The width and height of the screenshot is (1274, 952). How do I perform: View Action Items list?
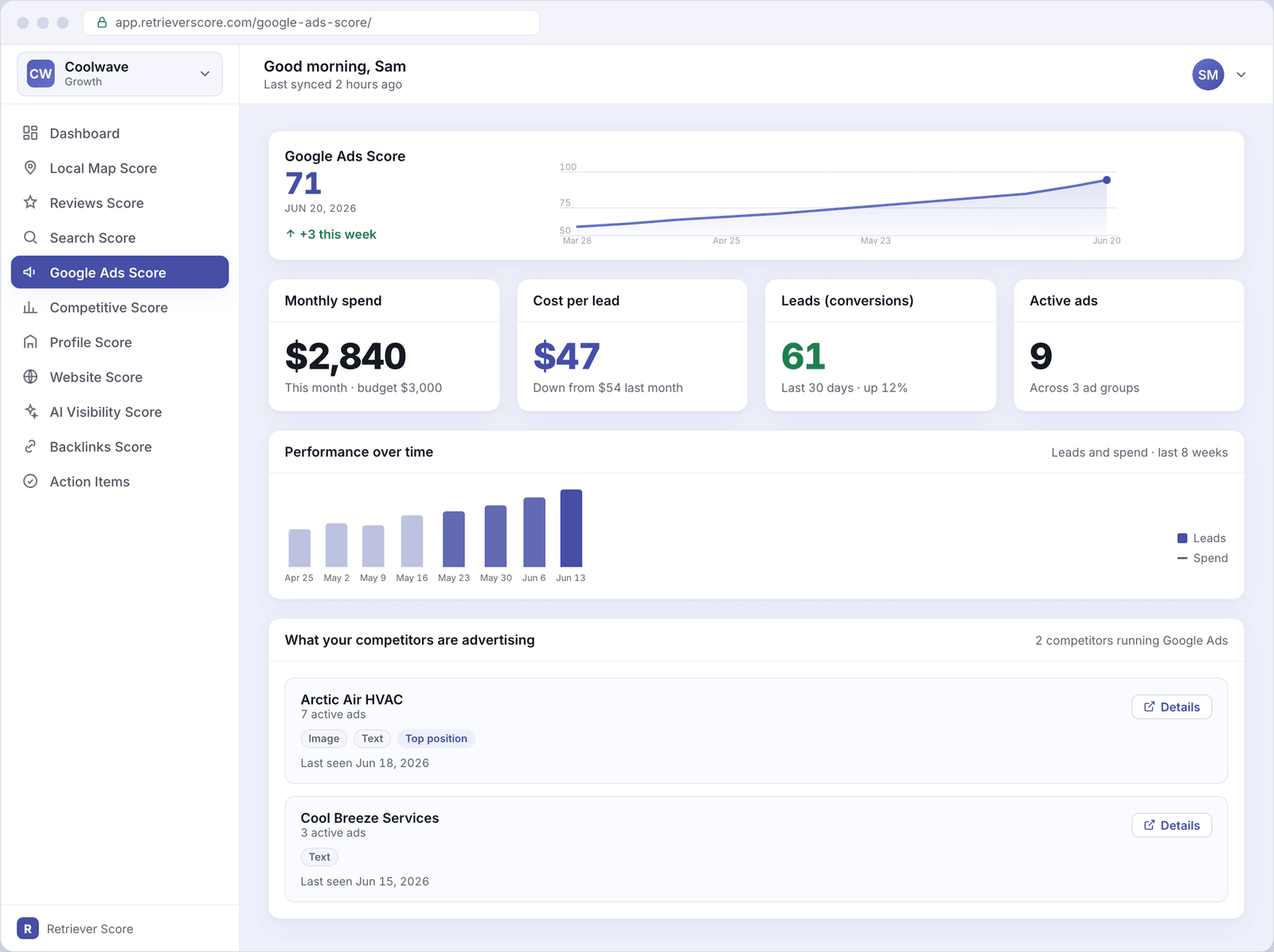(x=119, y=482)
